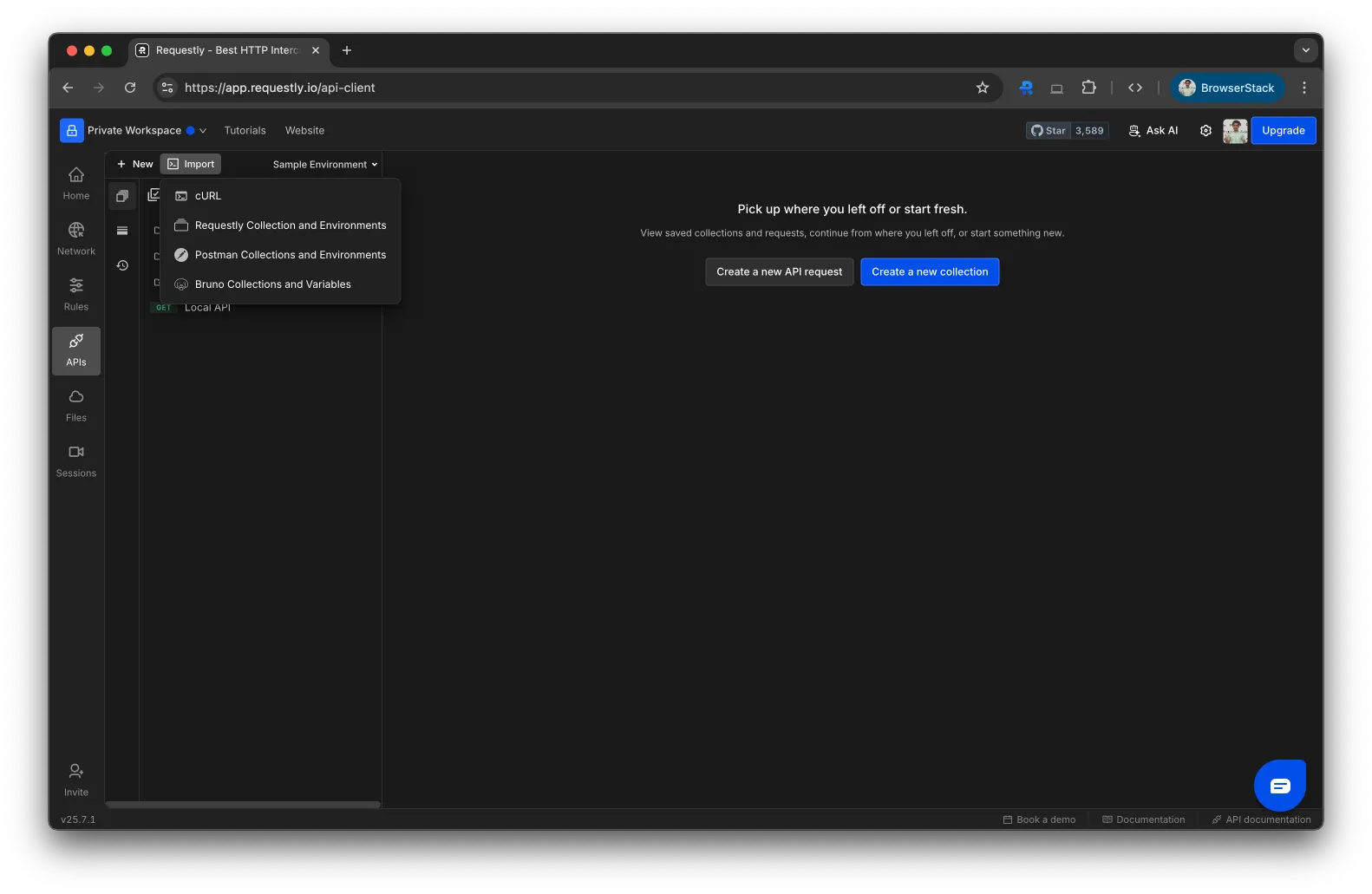Open the Website header link
Image resolution: width=1372 pixels, height=894 pixels.
(x=304, y=131)
